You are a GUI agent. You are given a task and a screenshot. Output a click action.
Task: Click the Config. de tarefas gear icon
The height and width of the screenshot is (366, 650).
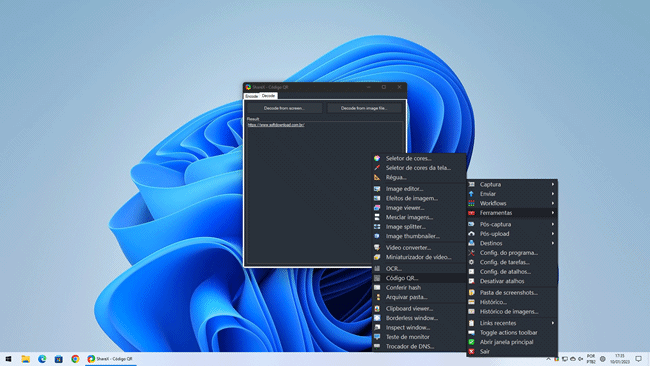471,262
